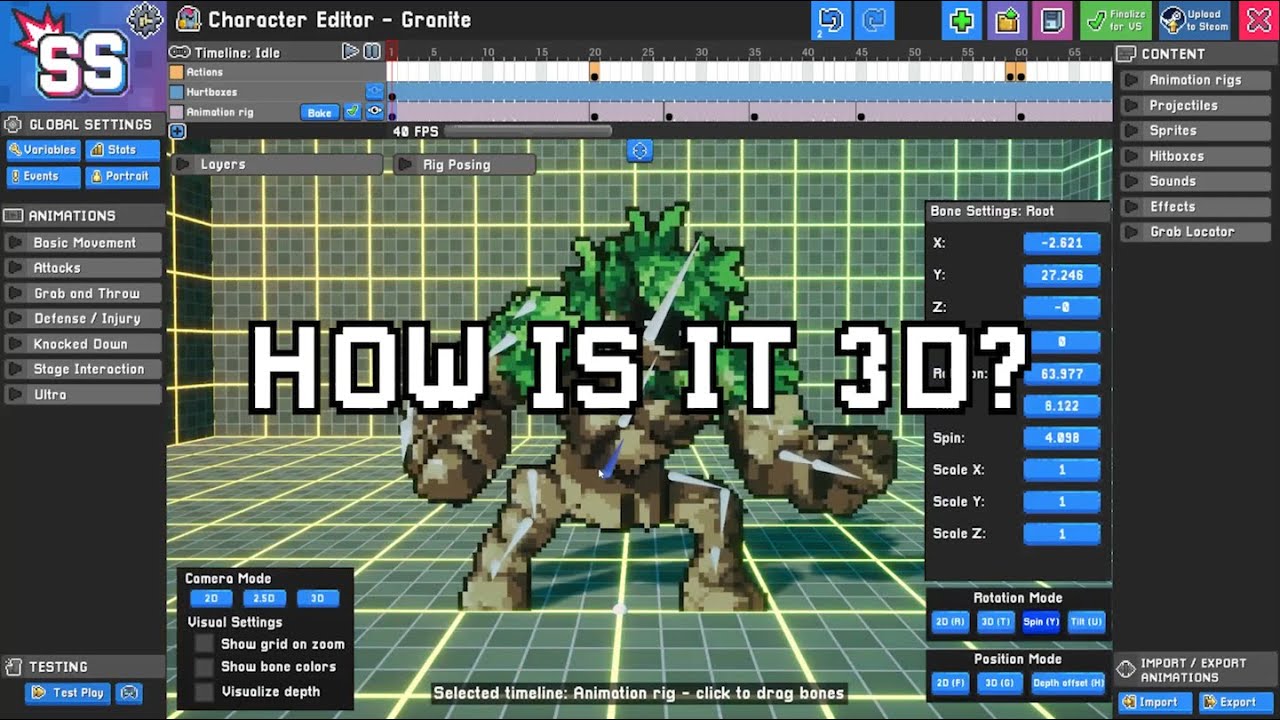Expand Ultra animations category

pos(84,395)
